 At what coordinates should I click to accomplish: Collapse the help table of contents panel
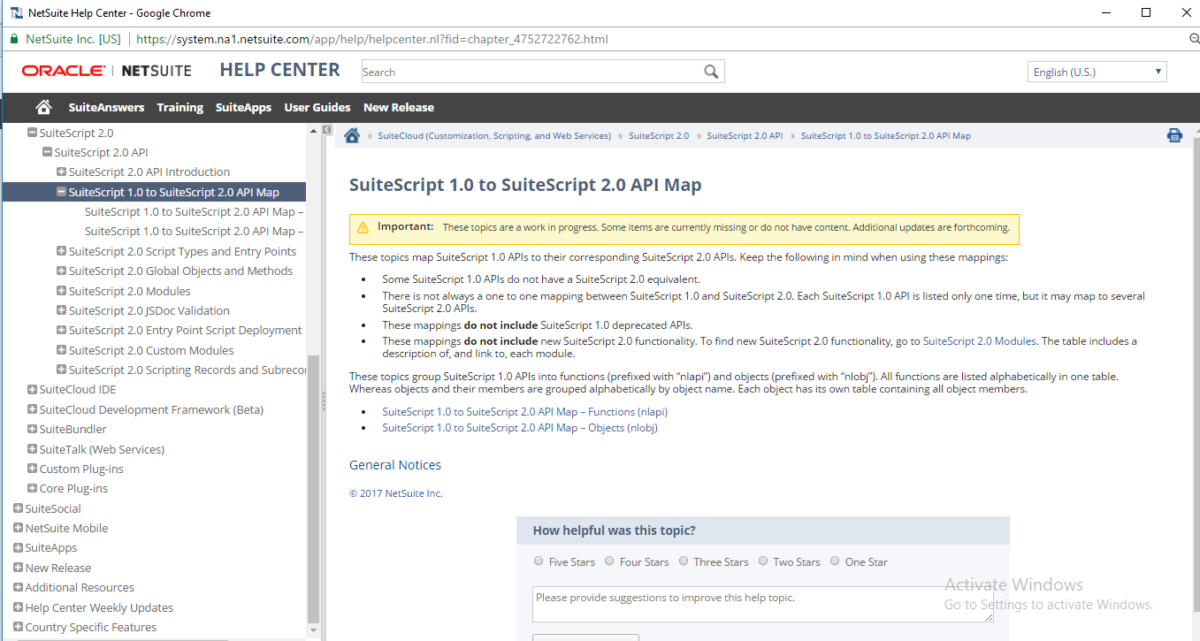coord(325,129)
